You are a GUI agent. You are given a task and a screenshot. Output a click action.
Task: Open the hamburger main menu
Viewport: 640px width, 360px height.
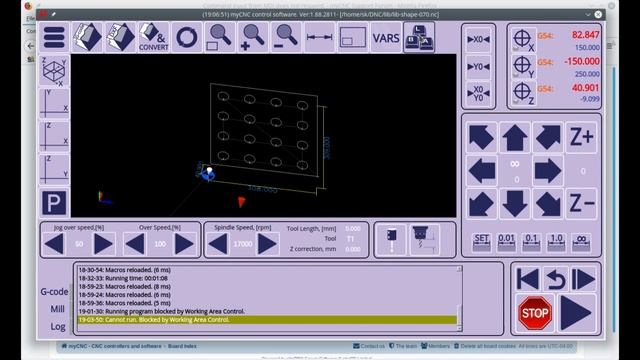pyautogui.click(x=54, y=38)
